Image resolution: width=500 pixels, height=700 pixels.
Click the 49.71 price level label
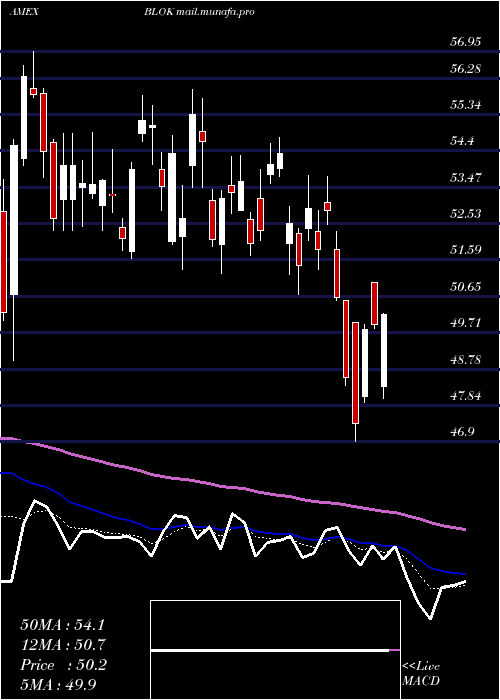[x=465, y=322]
